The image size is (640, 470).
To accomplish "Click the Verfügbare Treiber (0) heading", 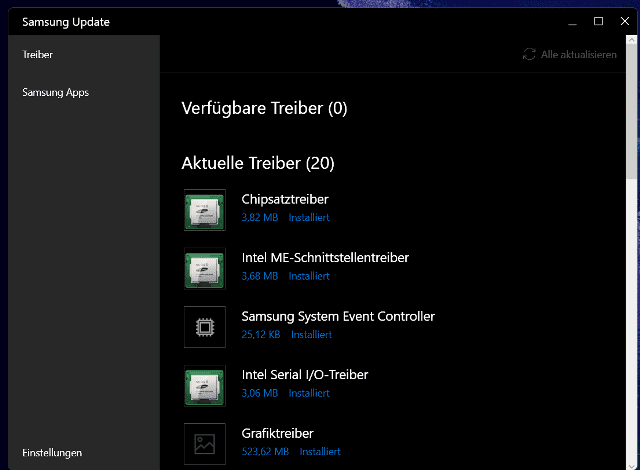I will pyautogui.click(x=264, y=108).
